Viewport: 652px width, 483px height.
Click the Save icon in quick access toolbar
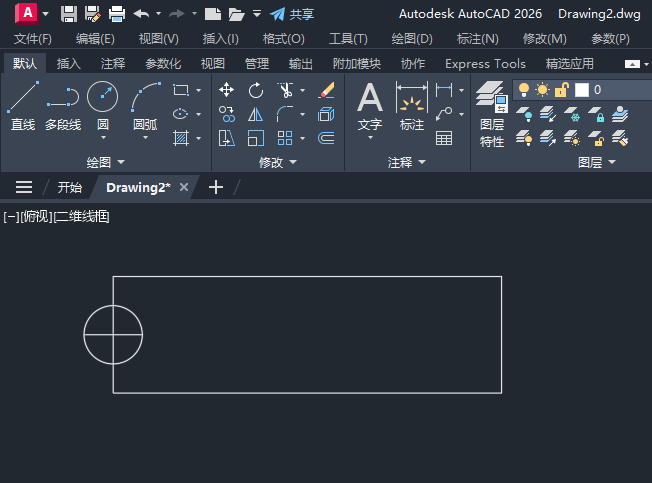(69, 14)
